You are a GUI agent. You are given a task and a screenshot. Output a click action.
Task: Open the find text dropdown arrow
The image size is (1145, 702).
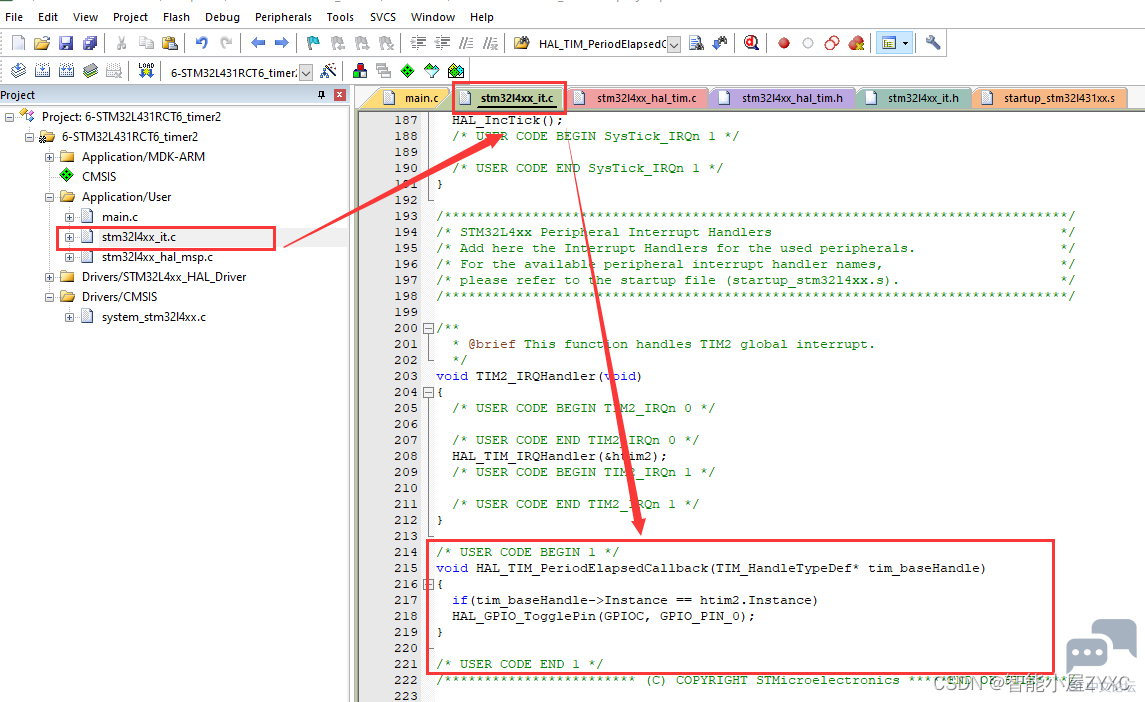point(674,45)
